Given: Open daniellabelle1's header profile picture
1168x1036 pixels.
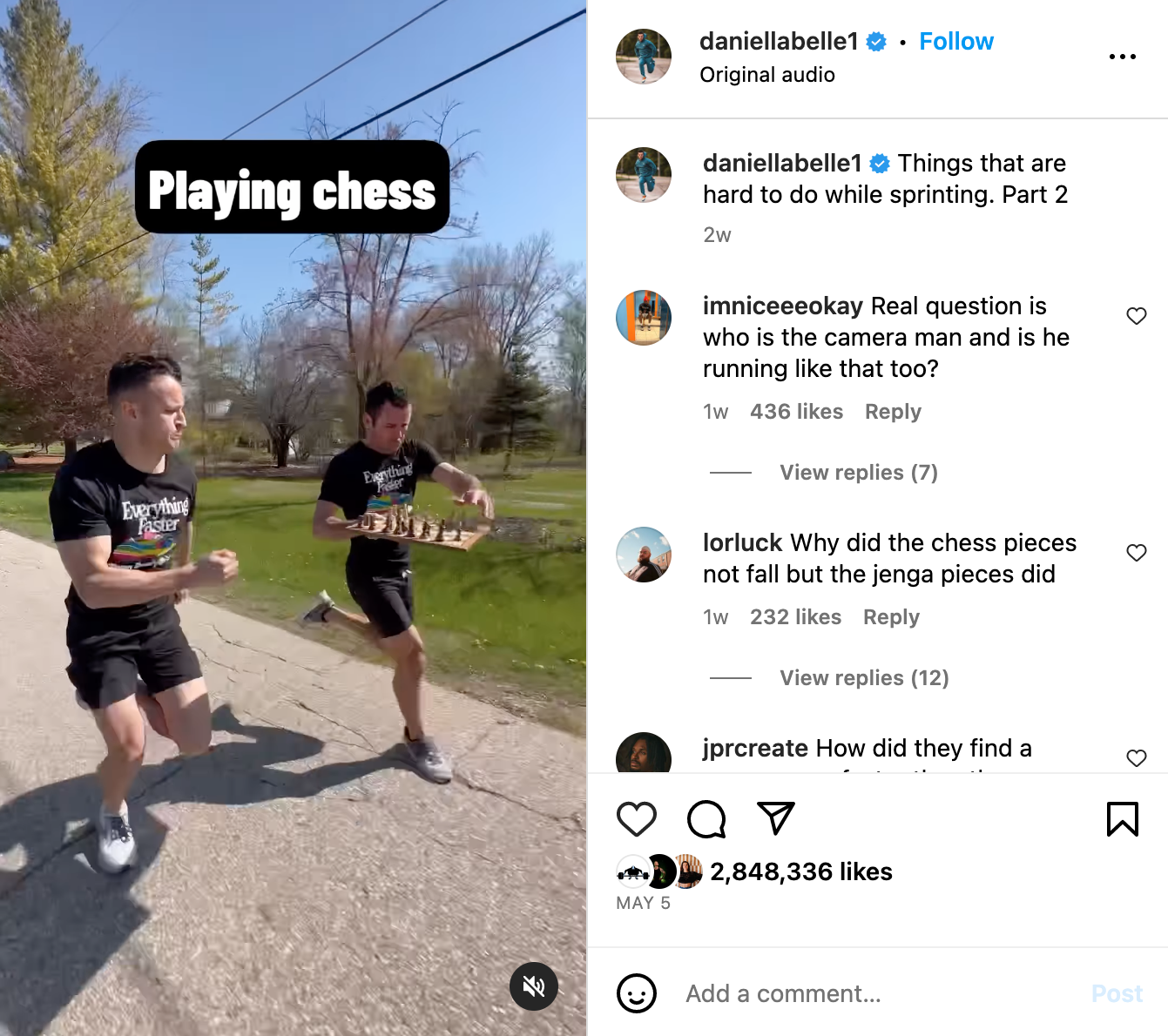Looking at the screenshot, I should [644, 57].
